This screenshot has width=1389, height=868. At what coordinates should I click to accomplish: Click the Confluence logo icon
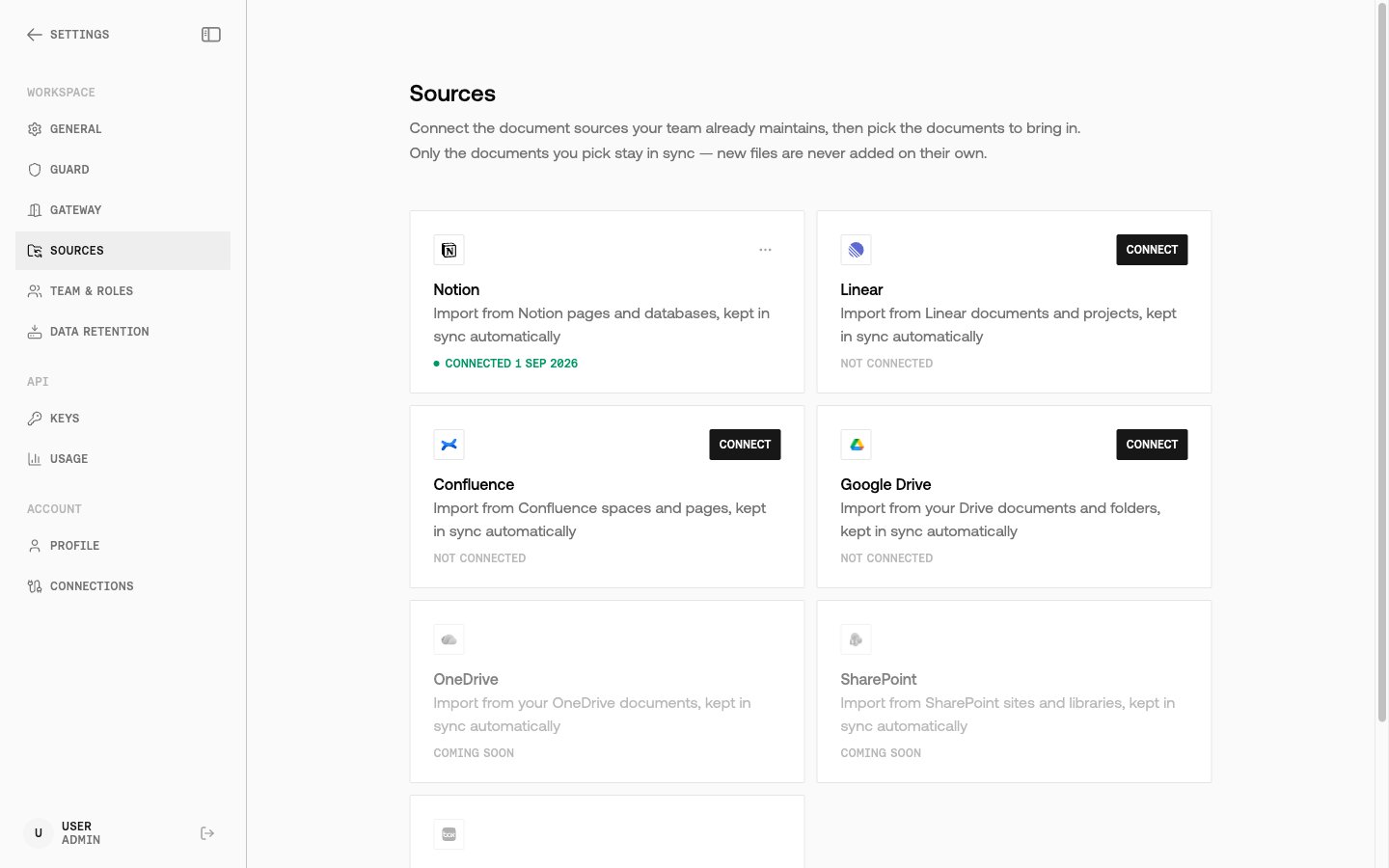[449, 445]
